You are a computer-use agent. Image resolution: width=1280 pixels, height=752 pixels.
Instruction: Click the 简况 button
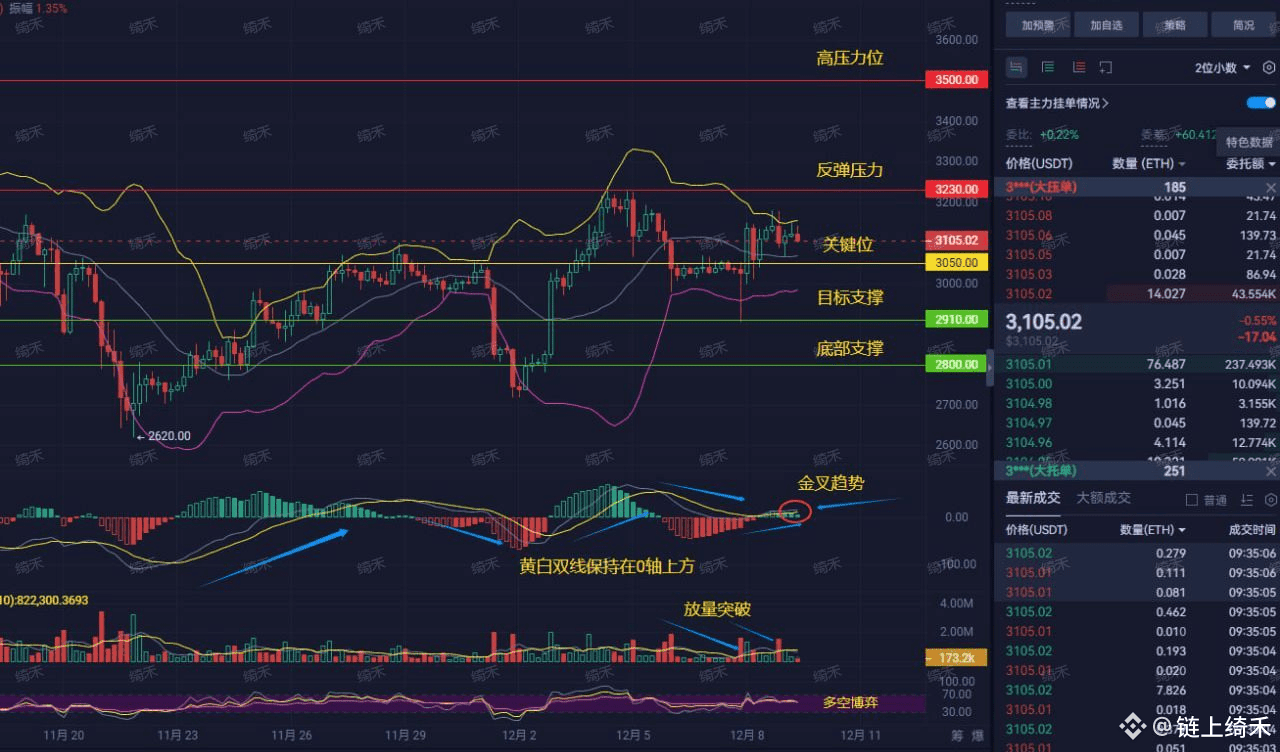pyautogui.click(x=1244, y=25)
